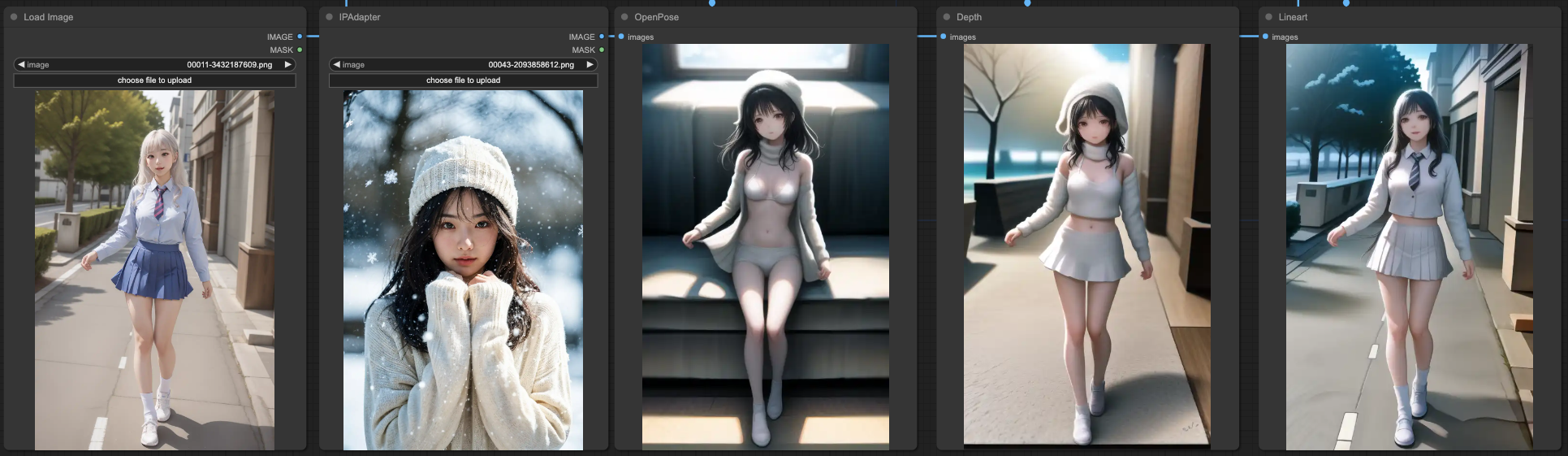
Task: Click MASK output port of IPAdapter node
Action: pyautogui.click(x=602, y=50)
